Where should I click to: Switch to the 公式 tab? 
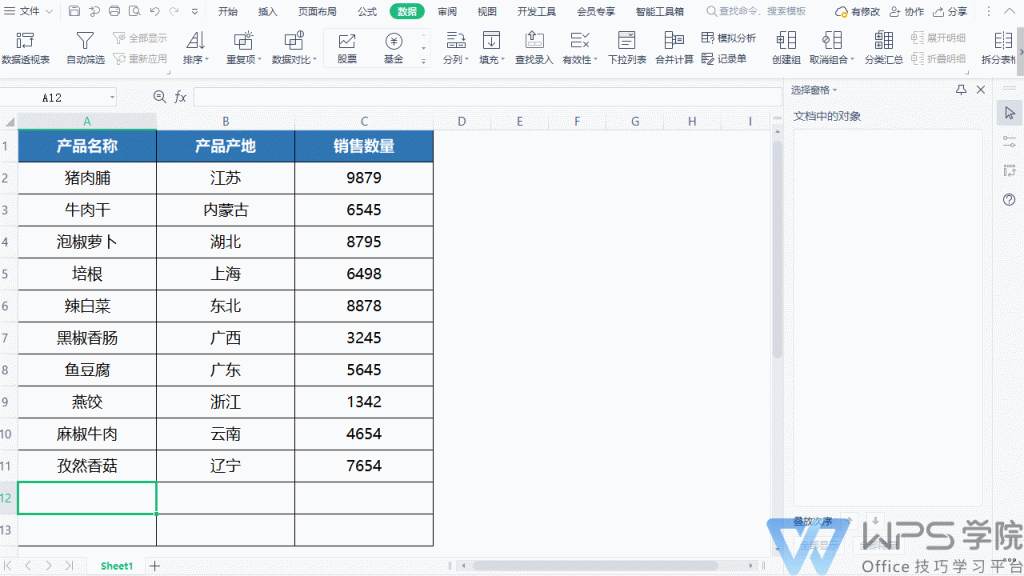[x=367, y=11]
